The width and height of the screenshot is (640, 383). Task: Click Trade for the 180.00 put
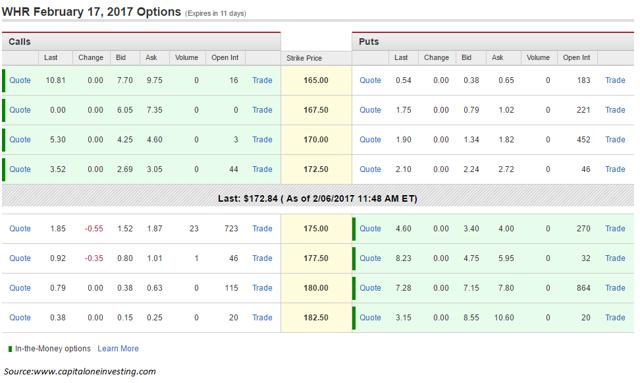click(615, 288)
